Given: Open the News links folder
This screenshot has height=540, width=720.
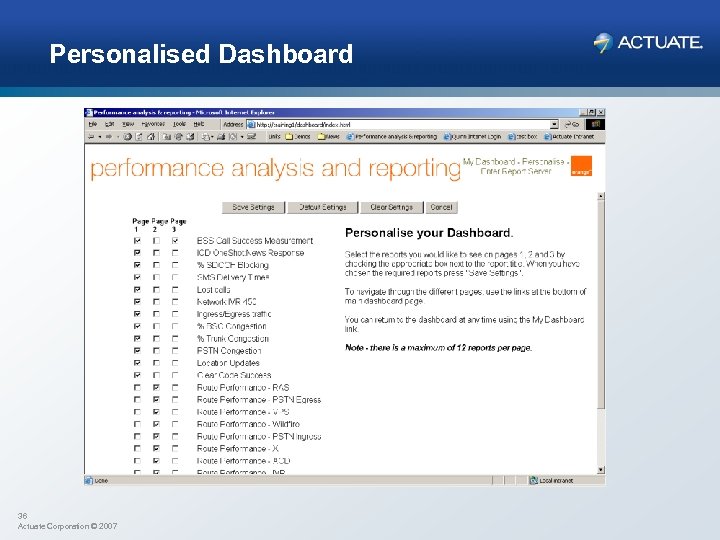Looking at the screenshot, I should click(x=328, y=136).
